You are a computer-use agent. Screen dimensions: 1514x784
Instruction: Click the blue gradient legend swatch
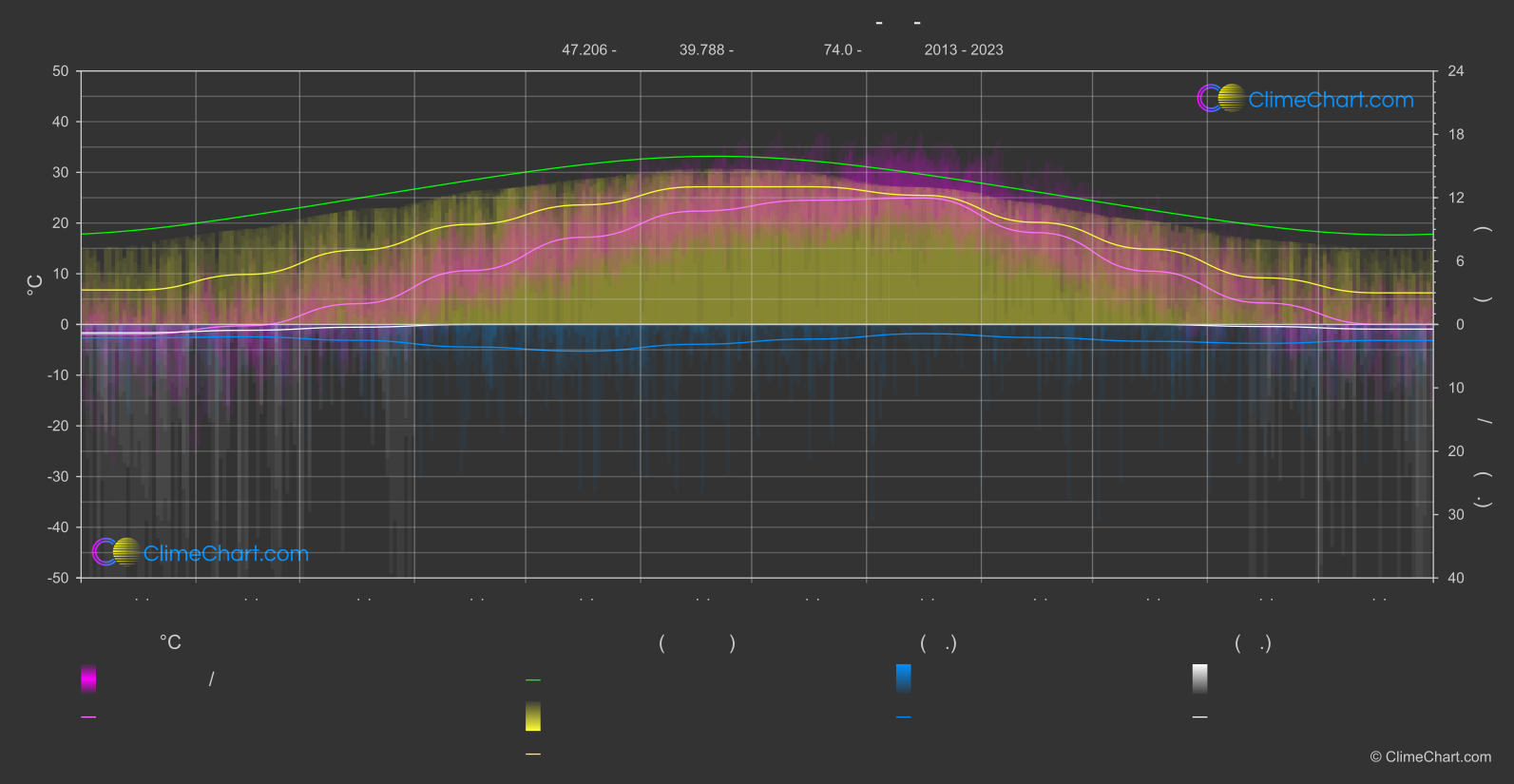(904, 679)
